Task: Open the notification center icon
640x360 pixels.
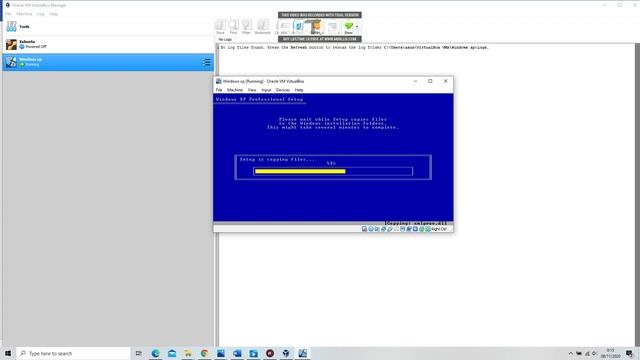Action: coord(629,353)
